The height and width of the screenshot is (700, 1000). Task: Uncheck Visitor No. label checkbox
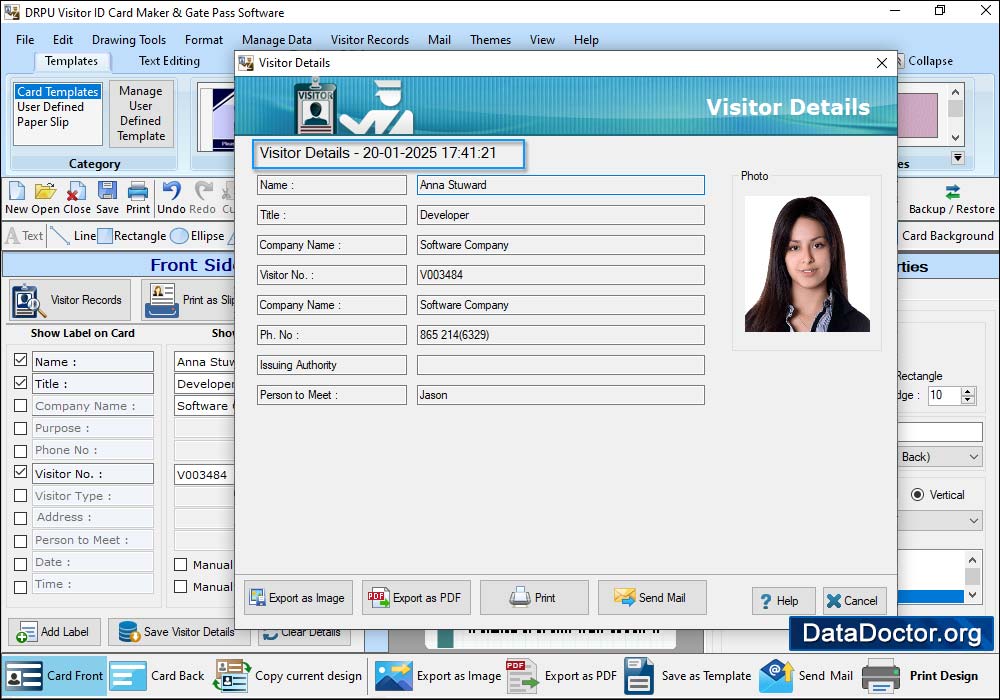[x=20, y=472]
